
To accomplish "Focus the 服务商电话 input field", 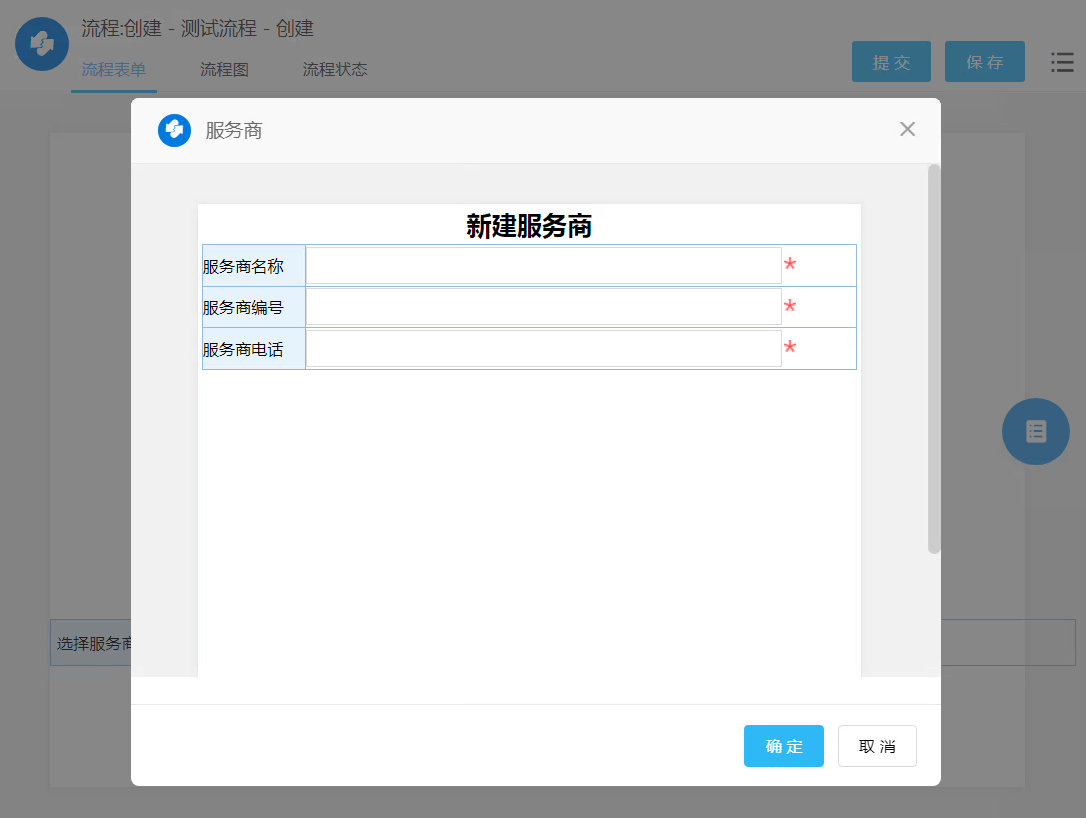I will [x=543, y=349].
